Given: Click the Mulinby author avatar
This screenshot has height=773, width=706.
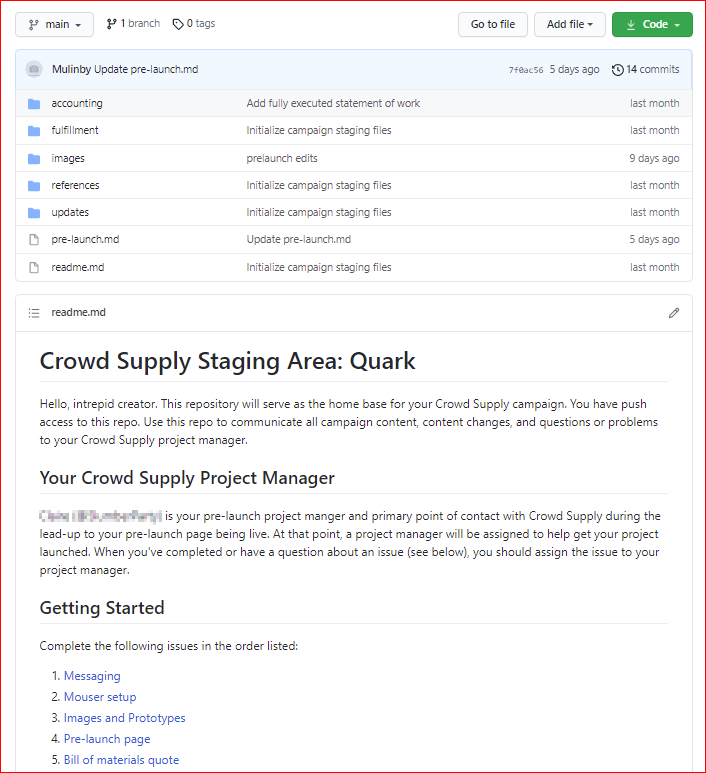Looking at the screenshot, I should tap(34, 69).
